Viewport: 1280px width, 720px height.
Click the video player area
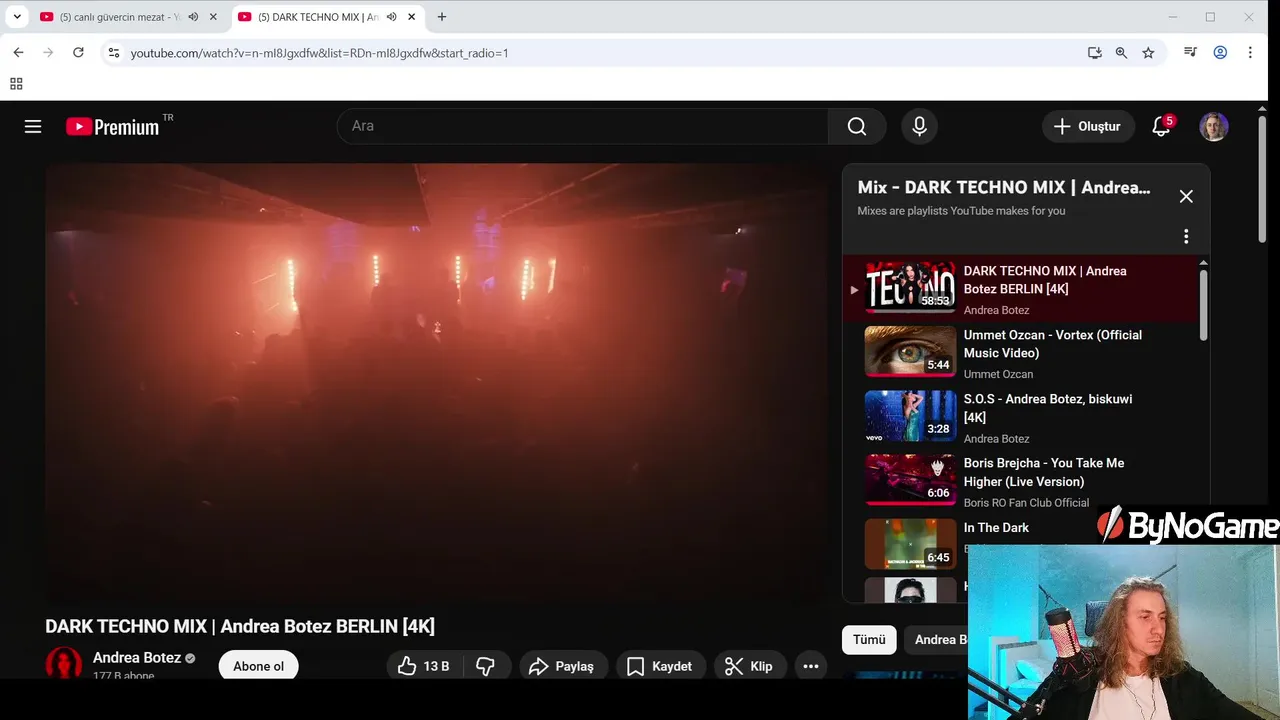coord(437,383)
